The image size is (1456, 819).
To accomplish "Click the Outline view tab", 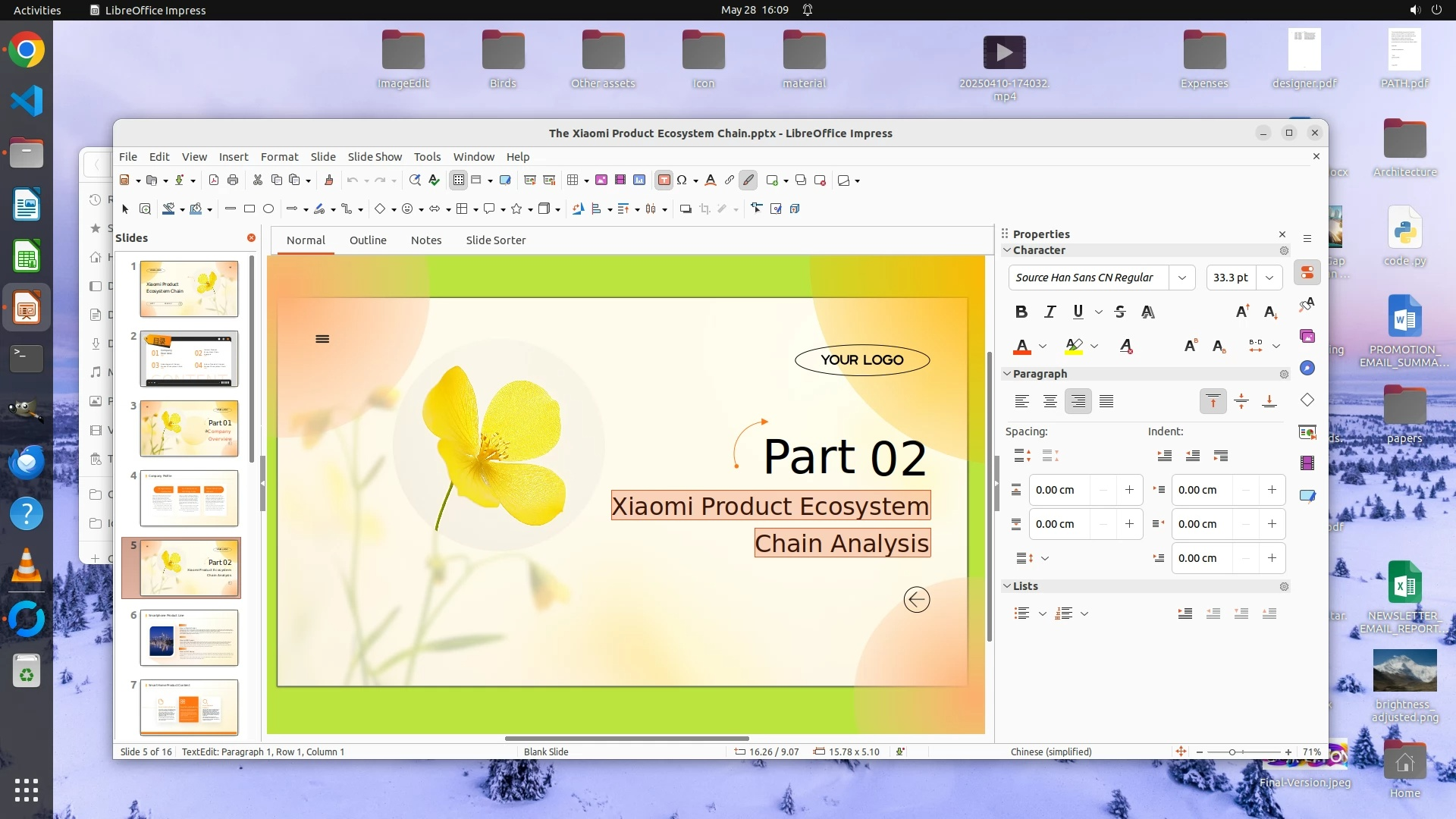I will 368,240.
